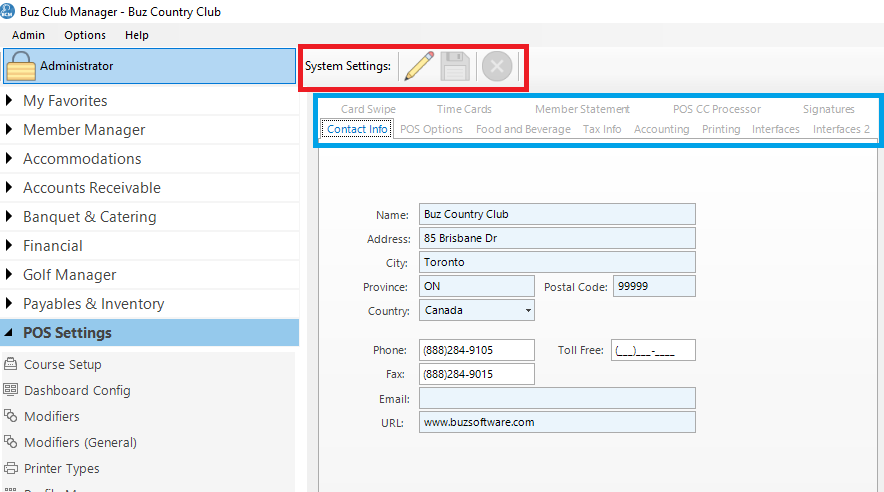The image size is (884, 492).
Task: Click the floppy disk Save icon
Action: [x=456, y=67]
